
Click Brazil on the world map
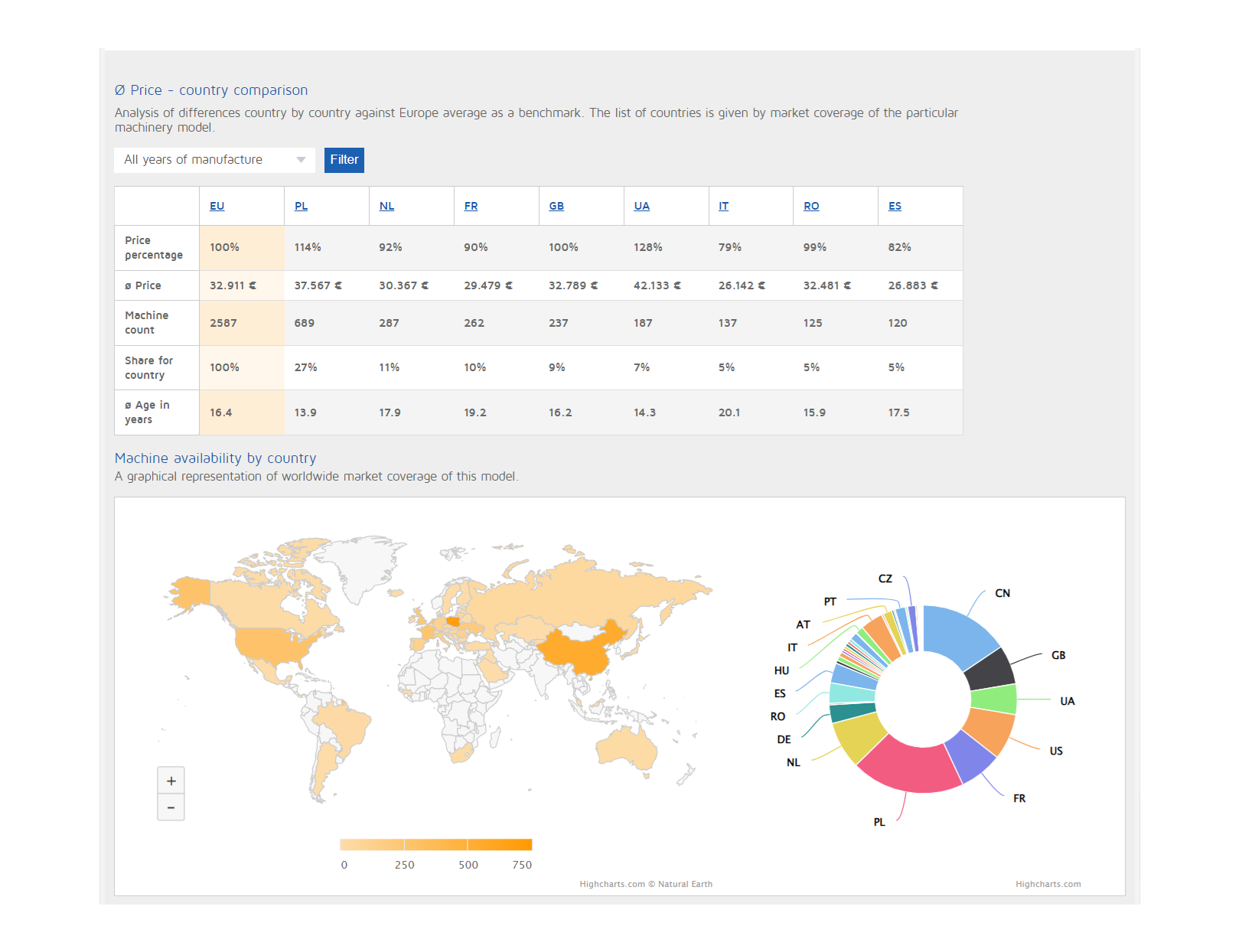(x=344, y=723)
